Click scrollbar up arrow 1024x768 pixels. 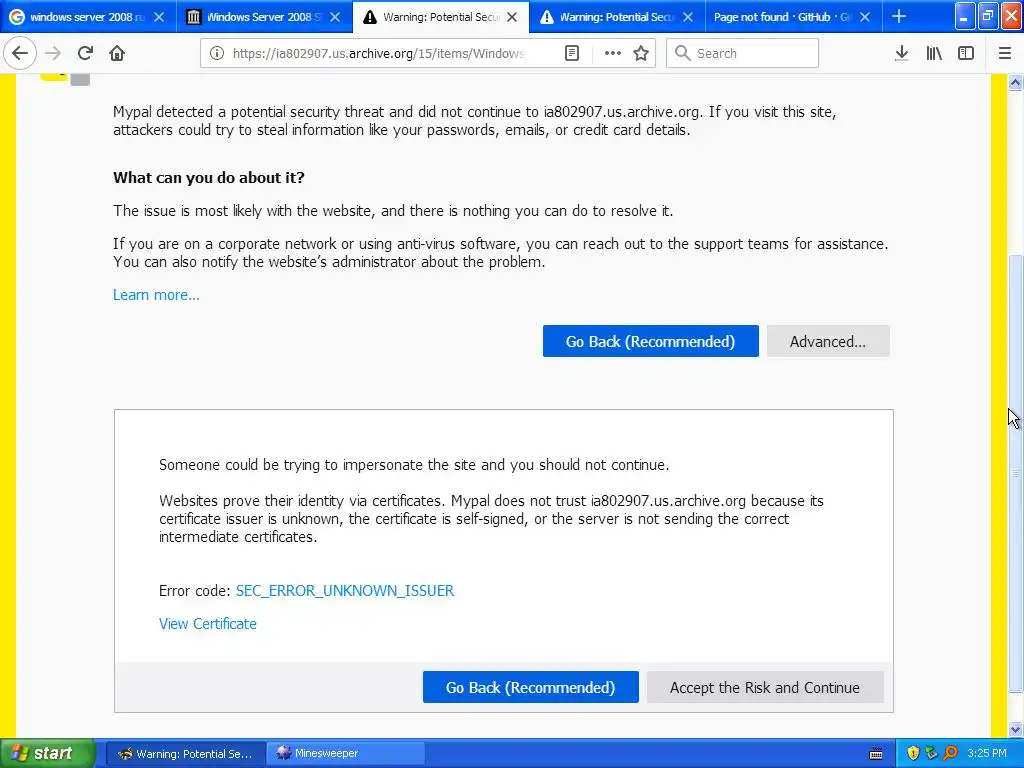pos(1016,83)
